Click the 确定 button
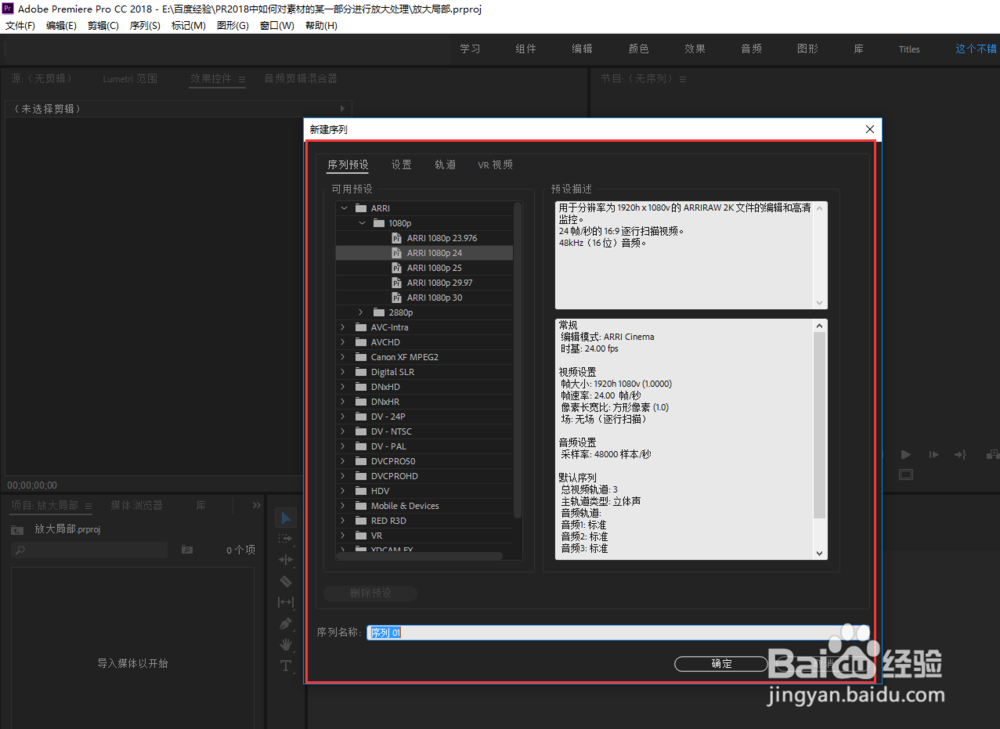Viewport: 1000px width, 729px height. pos(721,664)
